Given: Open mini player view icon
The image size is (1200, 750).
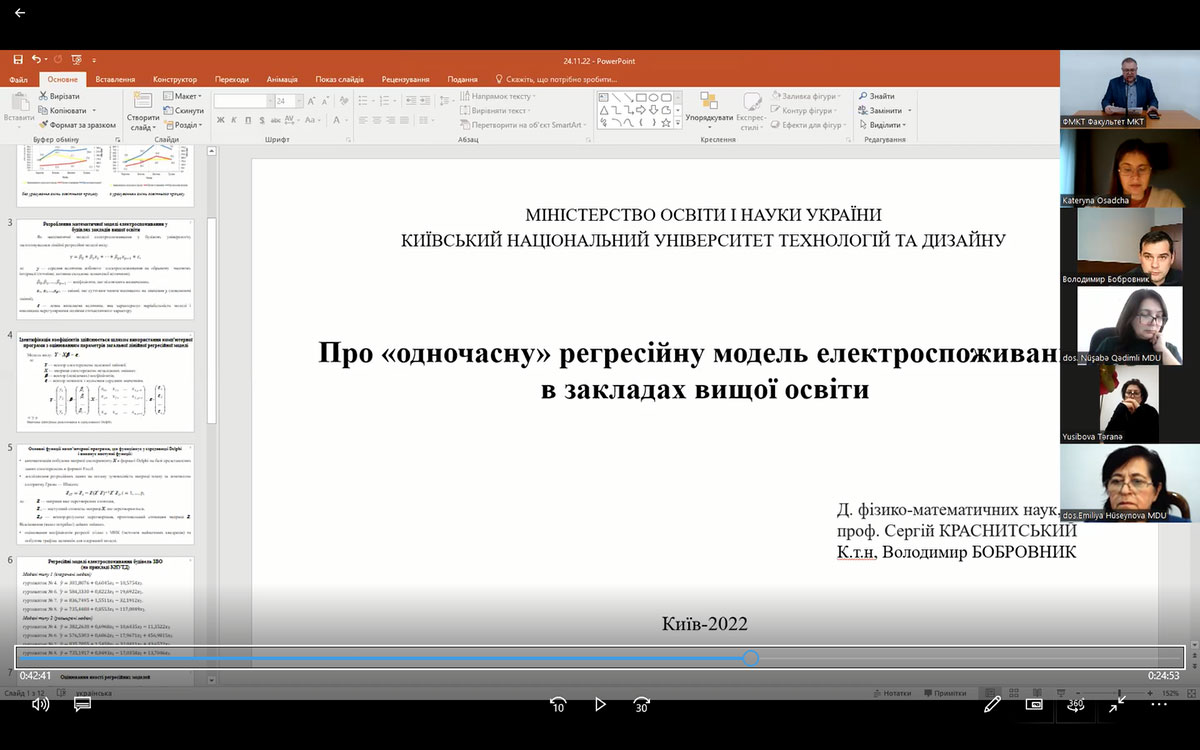Looking at the screenshot, I should tap(1034, 704).
